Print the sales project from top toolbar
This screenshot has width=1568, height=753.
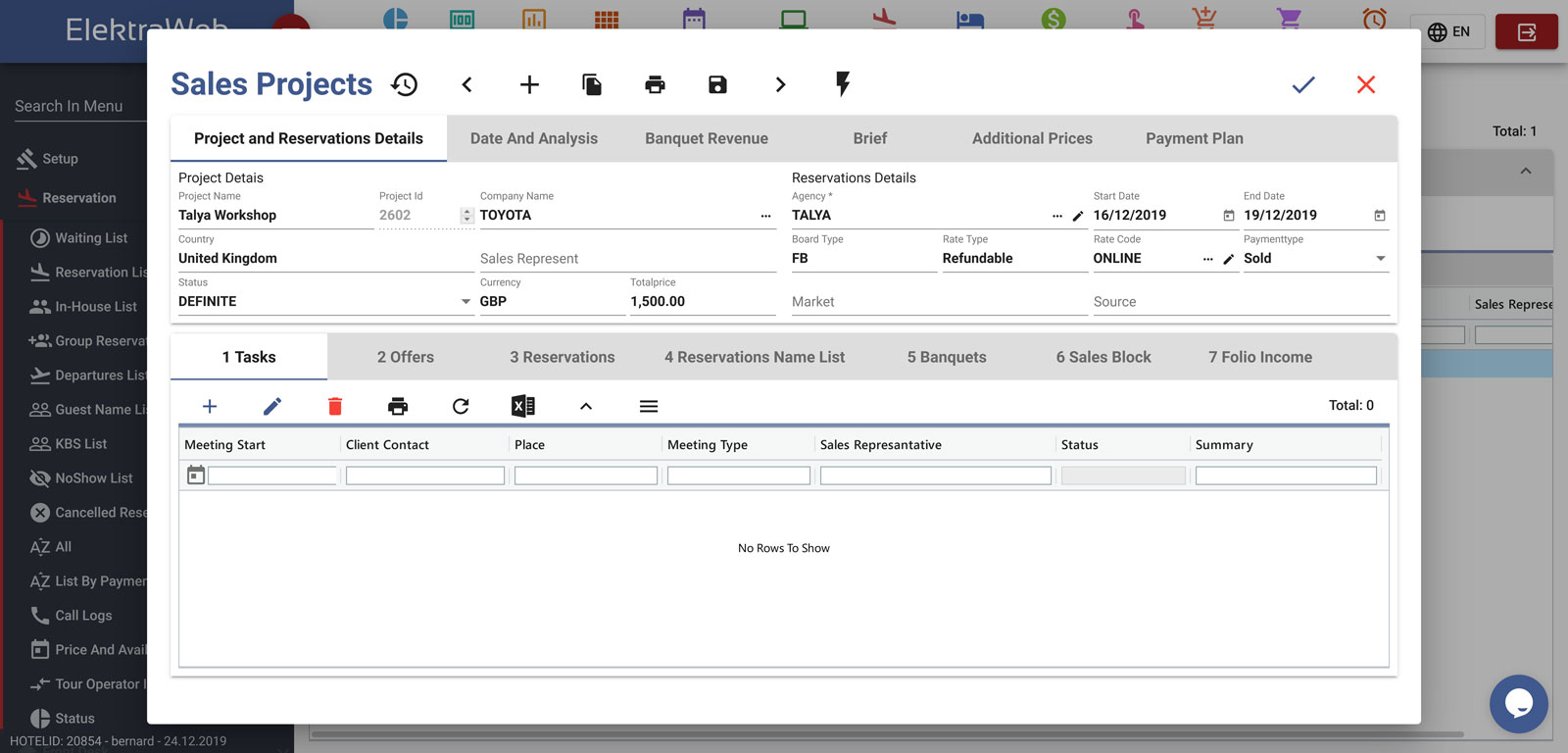coord(655,84)
